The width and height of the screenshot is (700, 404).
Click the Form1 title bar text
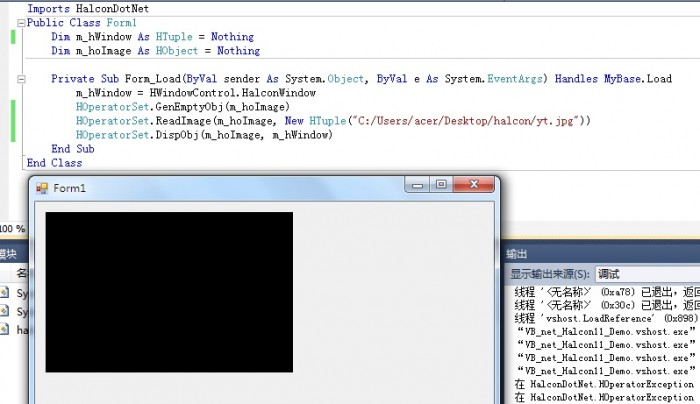(x=69, y=188)
